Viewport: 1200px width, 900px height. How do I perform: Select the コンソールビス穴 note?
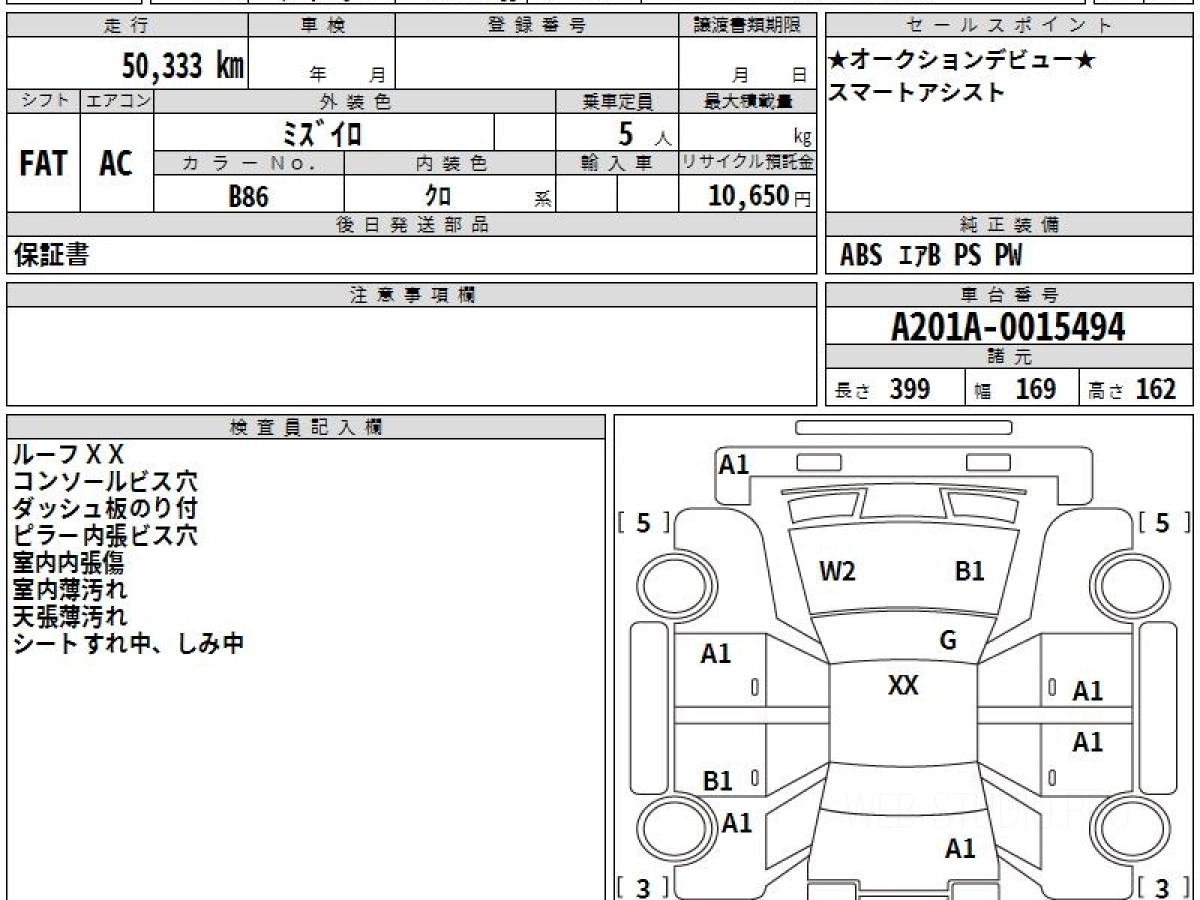106,482
